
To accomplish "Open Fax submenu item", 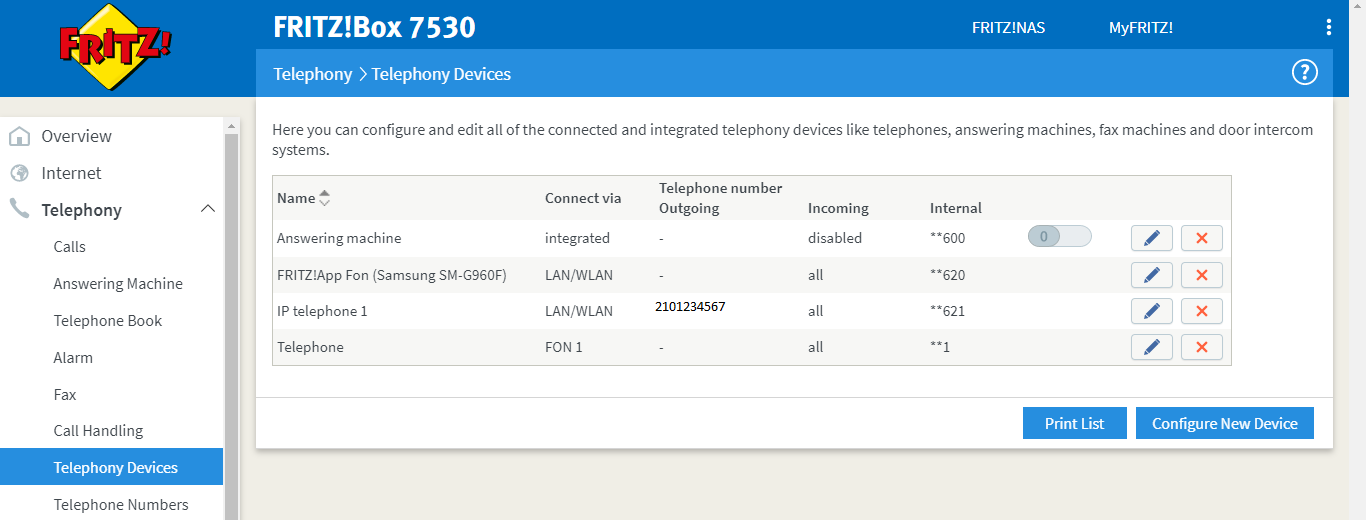I will coord(65,395).
